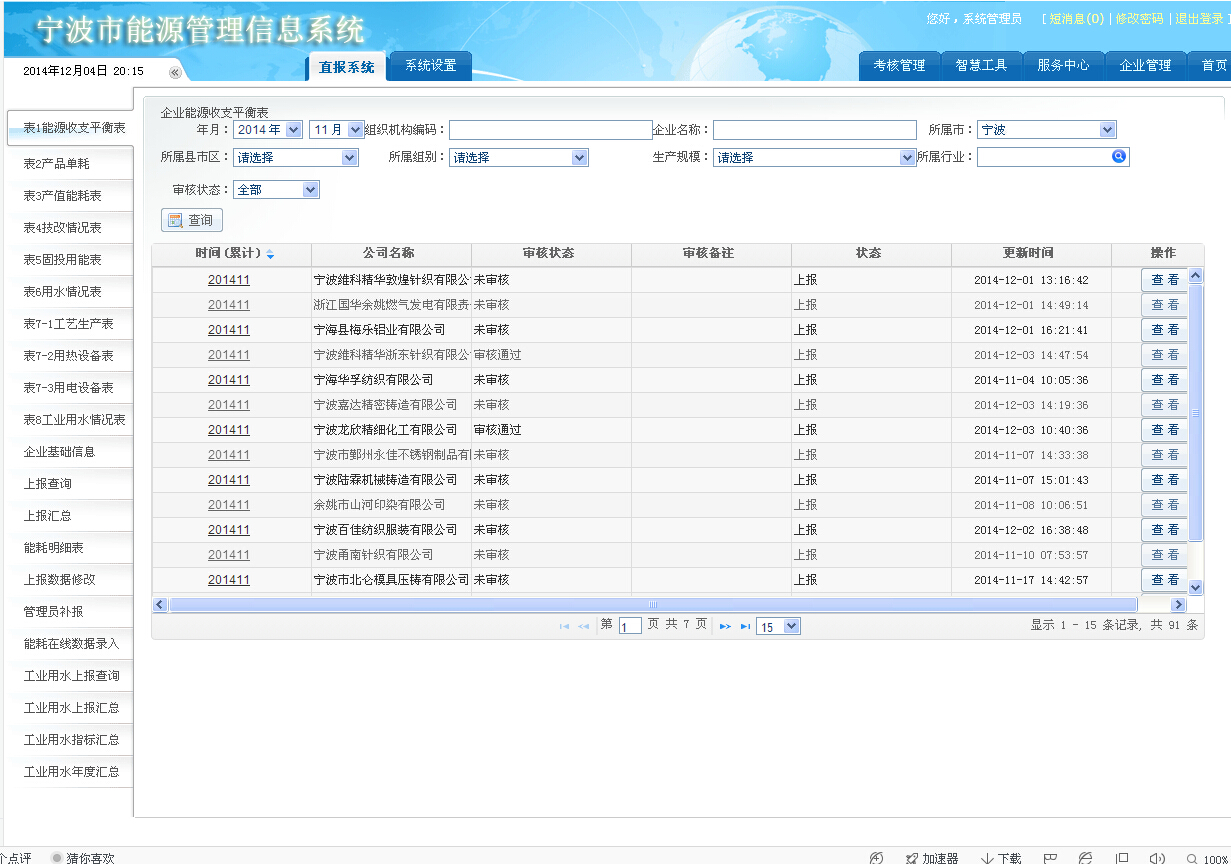Click the table's horizontal scrollbar thumb
1231x864 pixels.
[x=653, y=604]
